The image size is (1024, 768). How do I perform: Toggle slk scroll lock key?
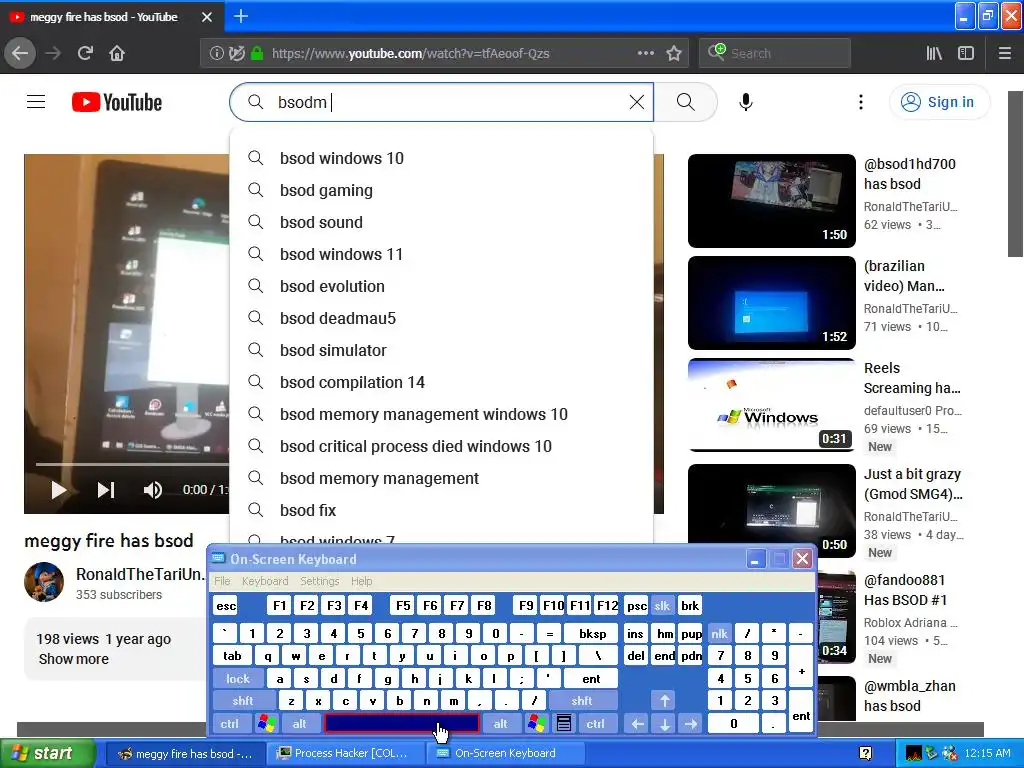click(x=662, y=605)
